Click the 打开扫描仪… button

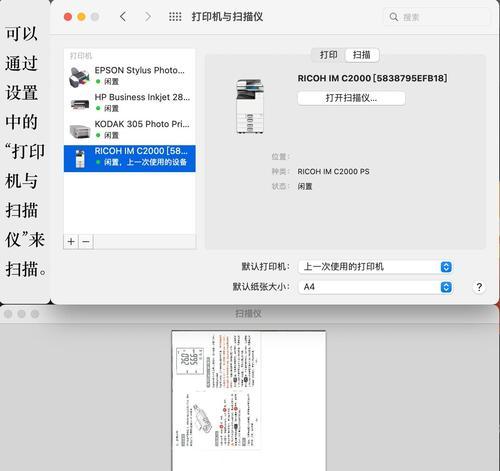351,98
